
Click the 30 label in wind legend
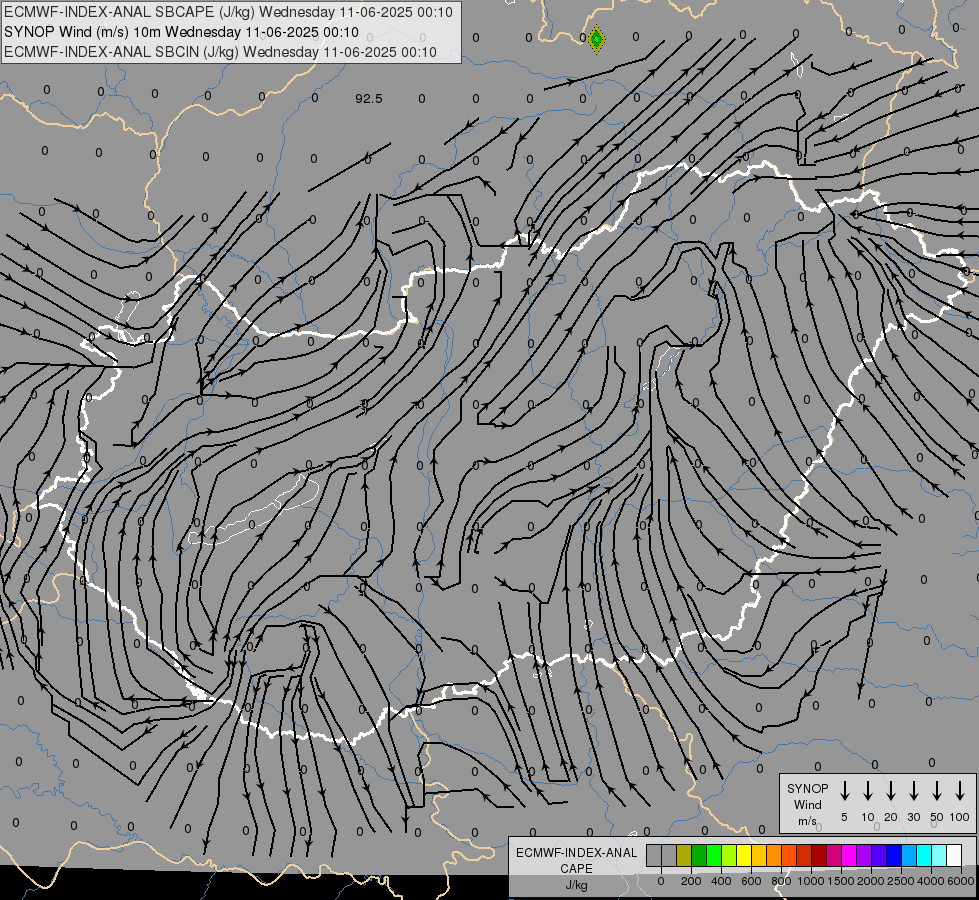(x=913, y=817)
